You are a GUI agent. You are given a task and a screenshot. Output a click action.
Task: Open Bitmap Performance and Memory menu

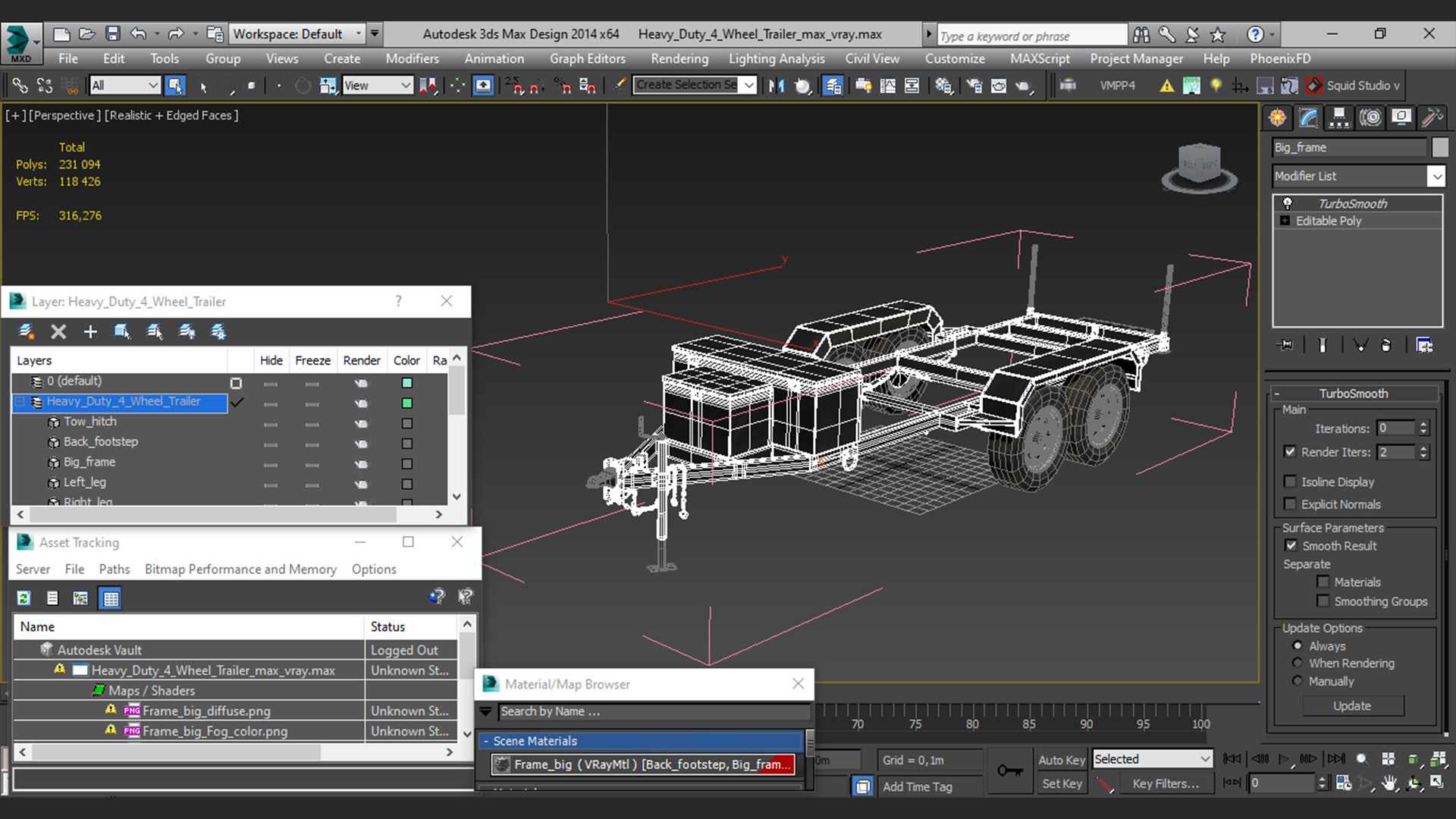click(x=240, y=569)
